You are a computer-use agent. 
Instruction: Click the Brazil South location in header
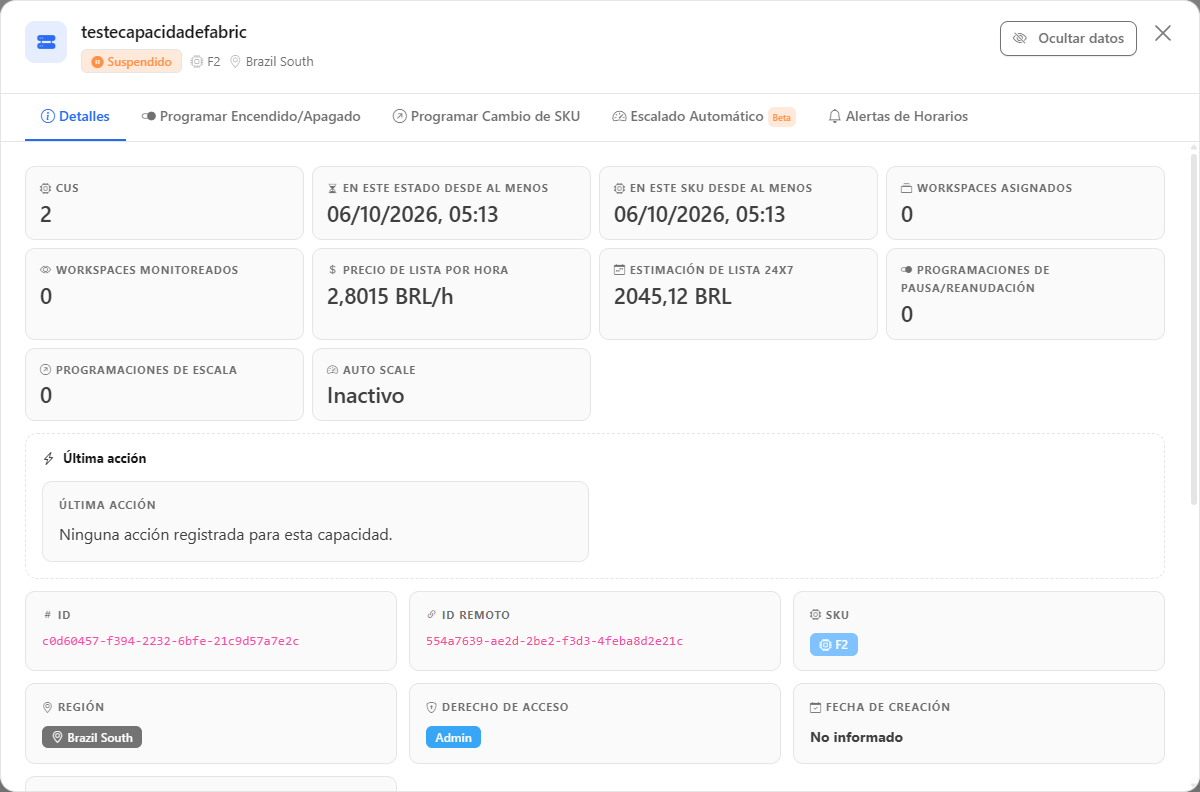point(272,61)
